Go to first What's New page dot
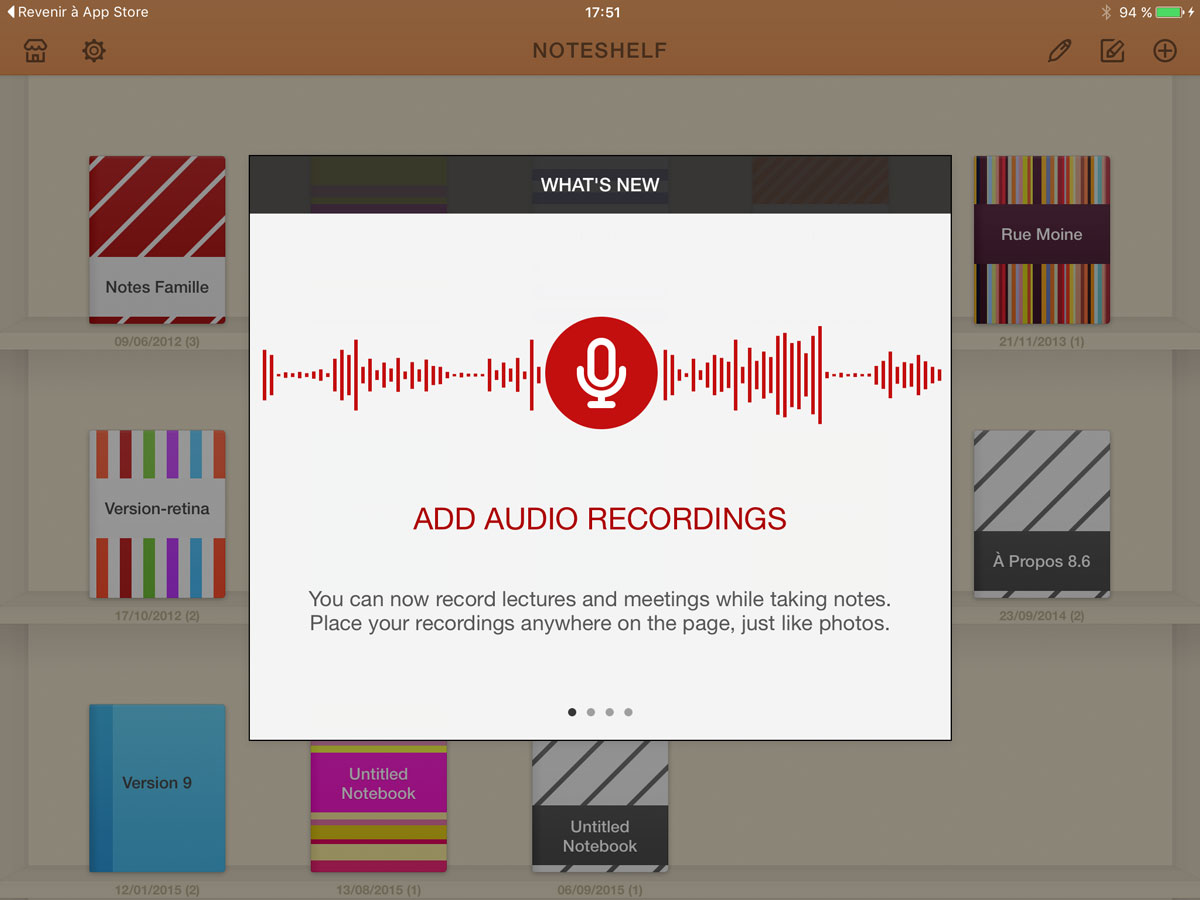 572,712
